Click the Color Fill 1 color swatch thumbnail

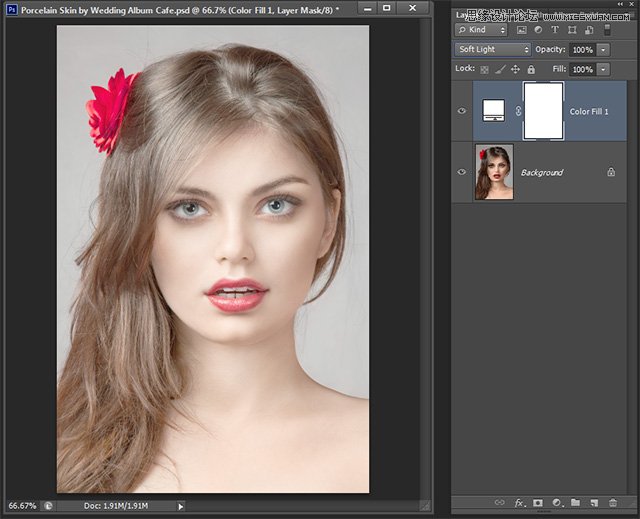(494, 111)
